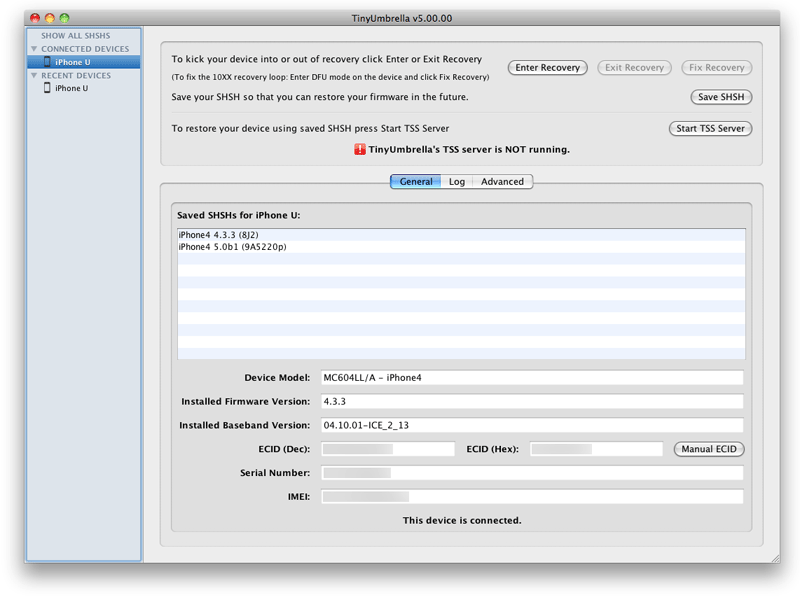Select Show All SHSHs in sidebar

point(75,36)
